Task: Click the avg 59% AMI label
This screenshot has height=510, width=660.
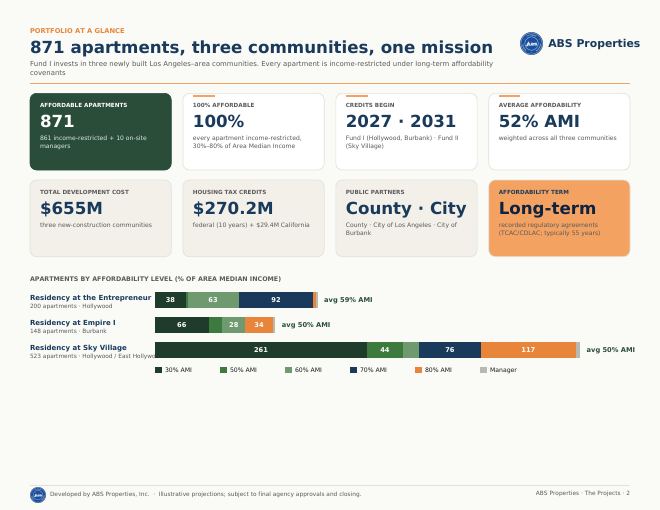Action: pyautogui.click(x=348, y=300)
